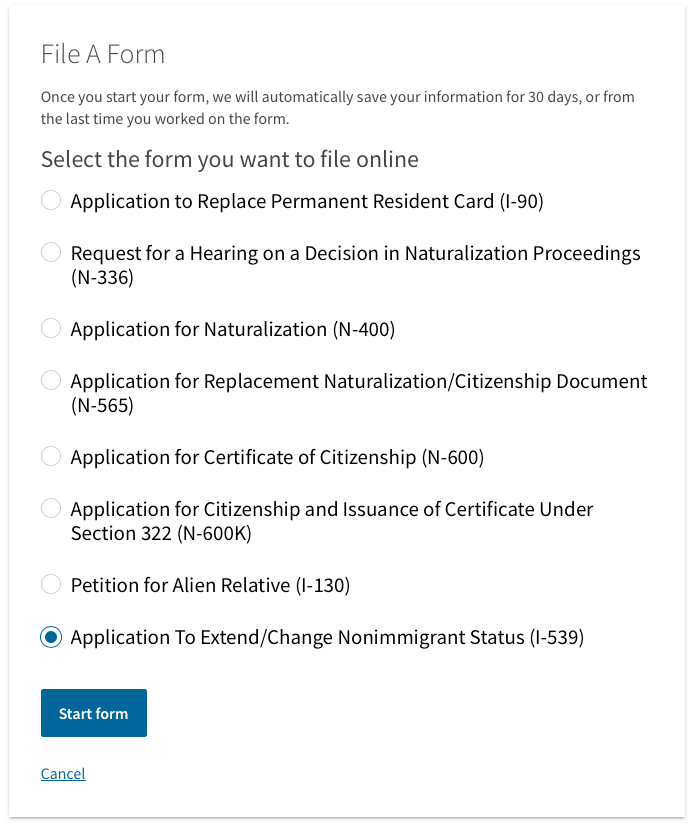Click the 'Select the form you want to file online' heading
The height and width of the screenshot is (828, 698).
(x=230, y=159)
